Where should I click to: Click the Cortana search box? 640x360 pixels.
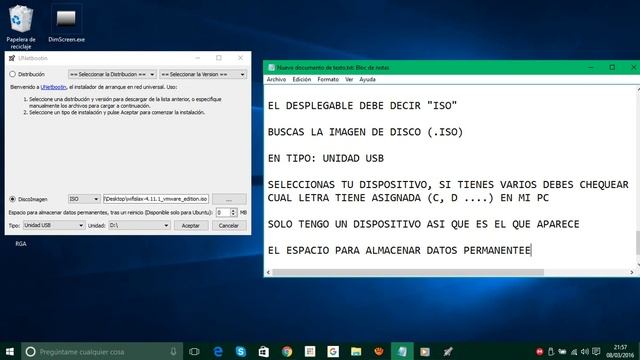tap(102, 351)
